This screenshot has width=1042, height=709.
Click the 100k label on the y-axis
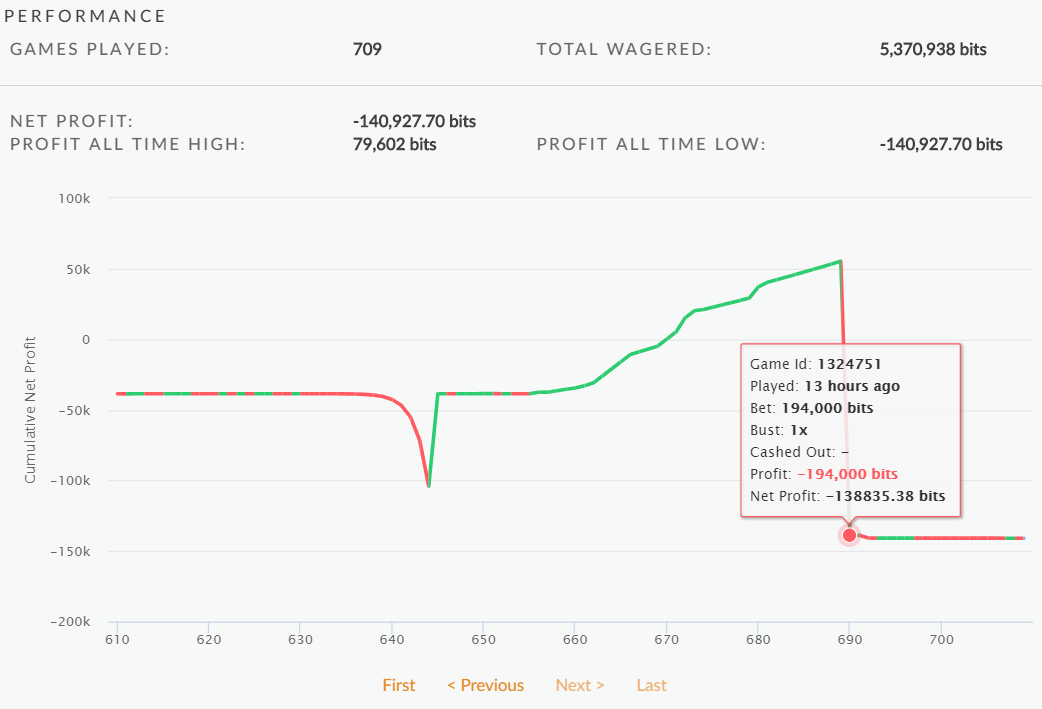pyautogui.click(x=74, y=199)
